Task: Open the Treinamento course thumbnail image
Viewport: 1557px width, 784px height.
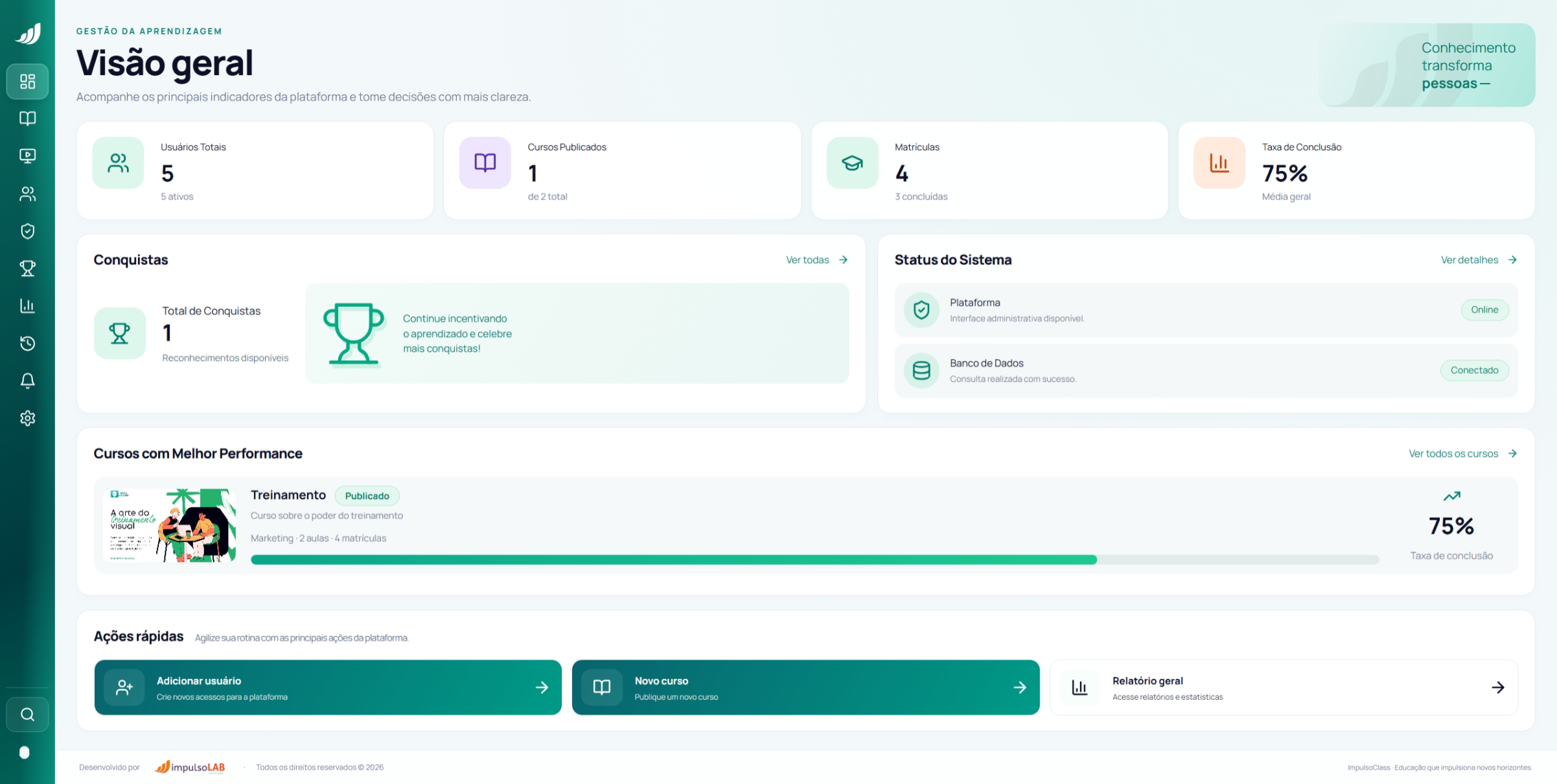Action: (170, 525)
